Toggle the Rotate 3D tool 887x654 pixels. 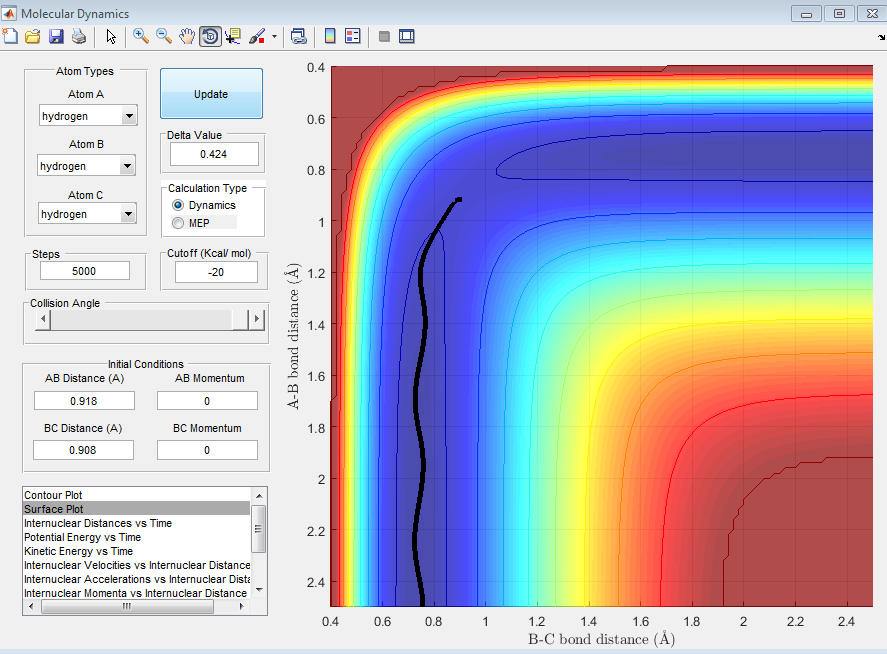(210, 36)
